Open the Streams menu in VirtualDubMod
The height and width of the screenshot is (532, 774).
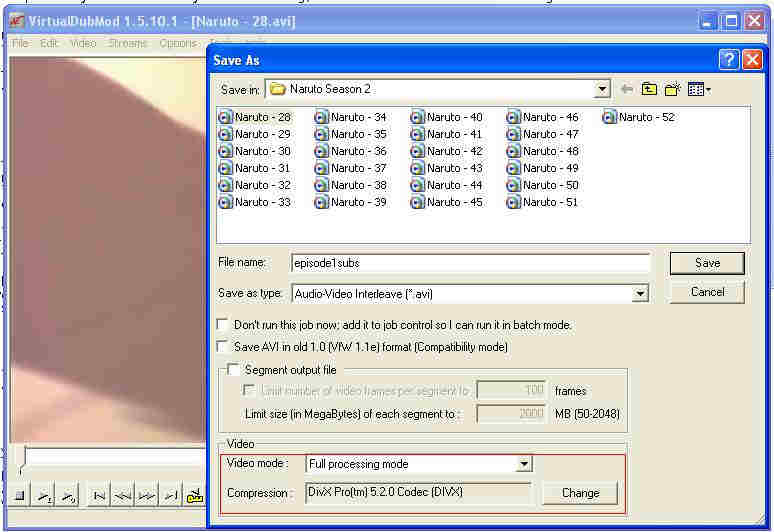coord(128,43)
